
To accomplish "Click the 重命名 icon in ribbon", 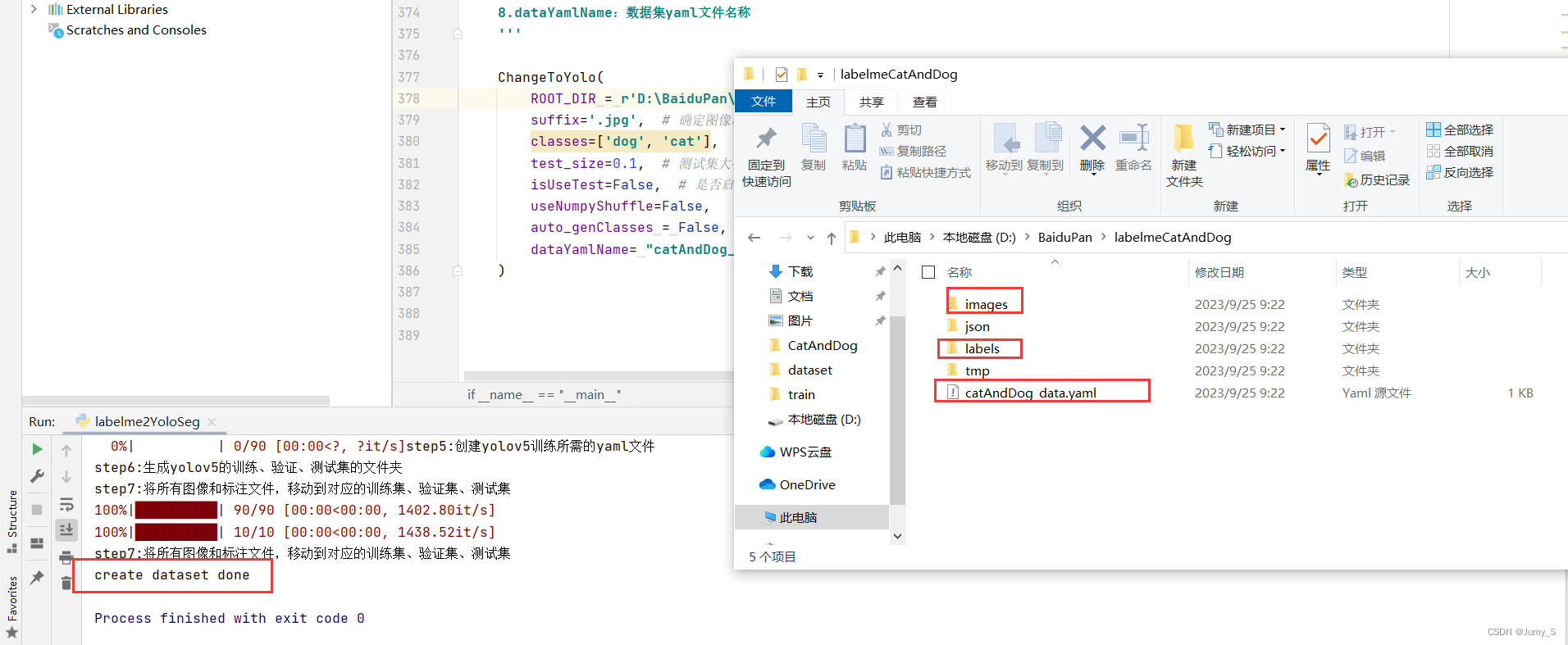I will [x=1134, y=138].
